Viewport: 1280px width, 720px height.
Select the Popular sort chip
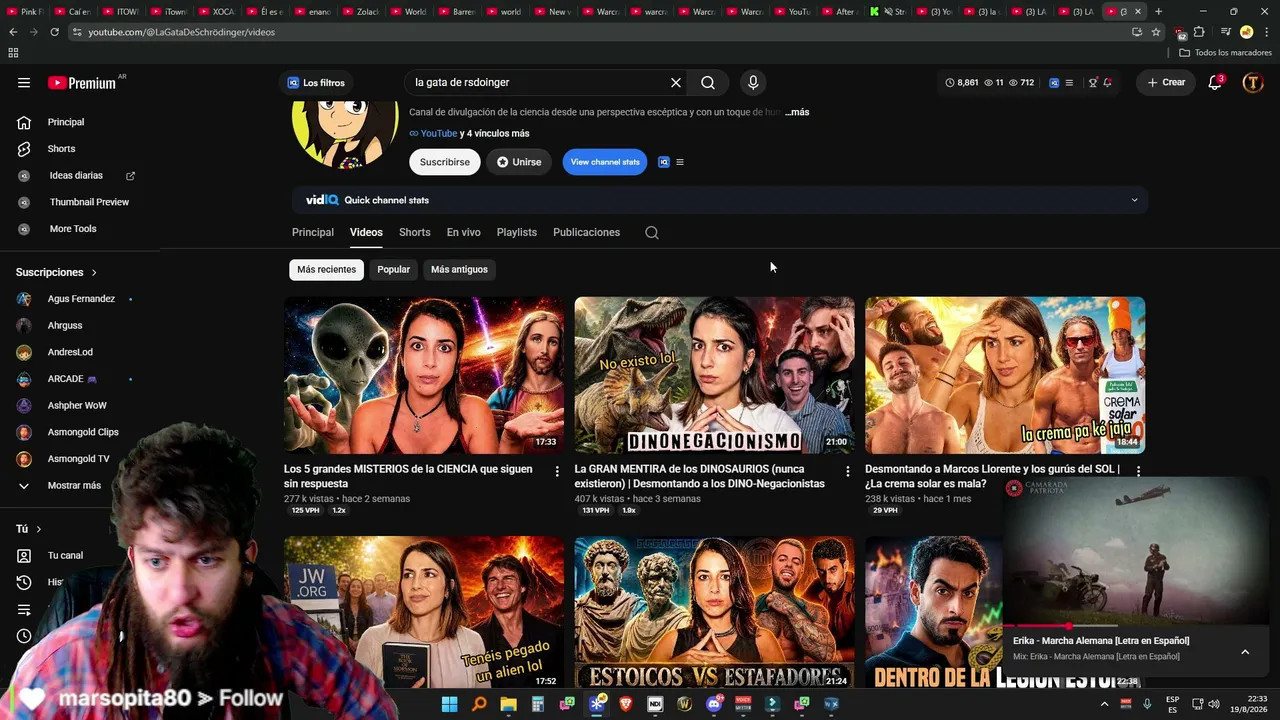click(393, 270)
